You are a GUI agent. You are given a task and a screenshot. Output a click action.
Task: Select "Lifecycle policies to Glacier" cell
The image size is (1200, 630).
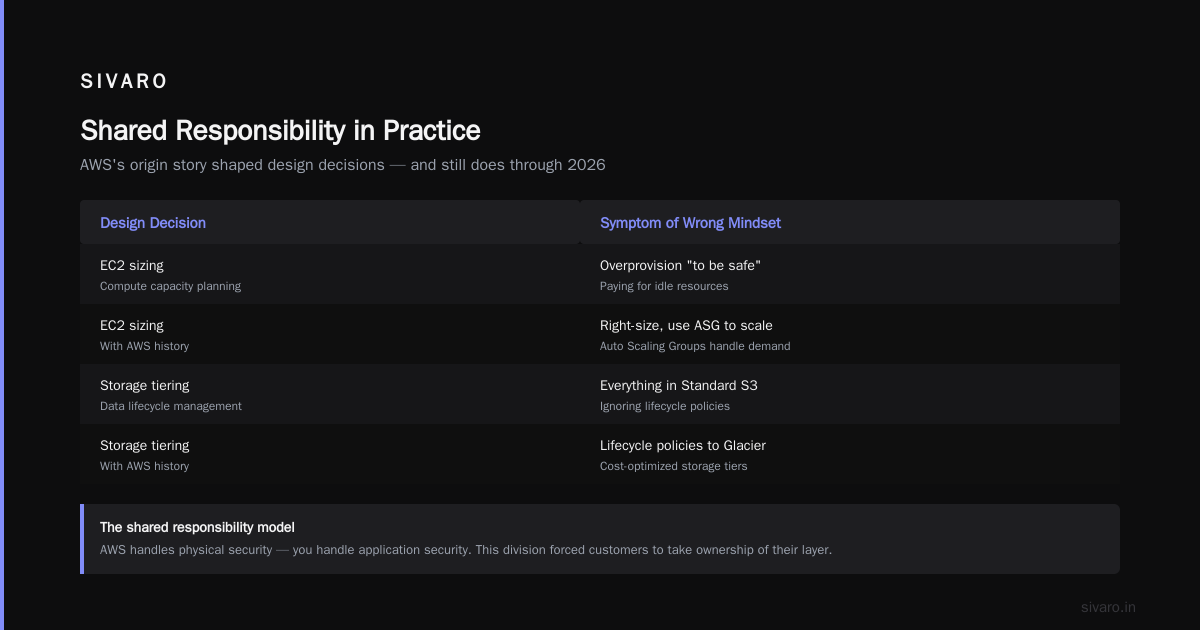pos(683,446)
